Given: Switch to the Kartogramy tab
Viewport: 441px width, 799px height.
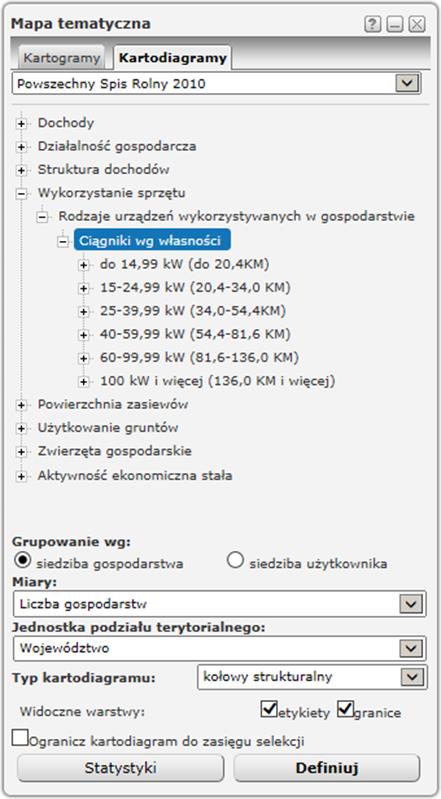Looking at the screenshot, I should 62,58.
